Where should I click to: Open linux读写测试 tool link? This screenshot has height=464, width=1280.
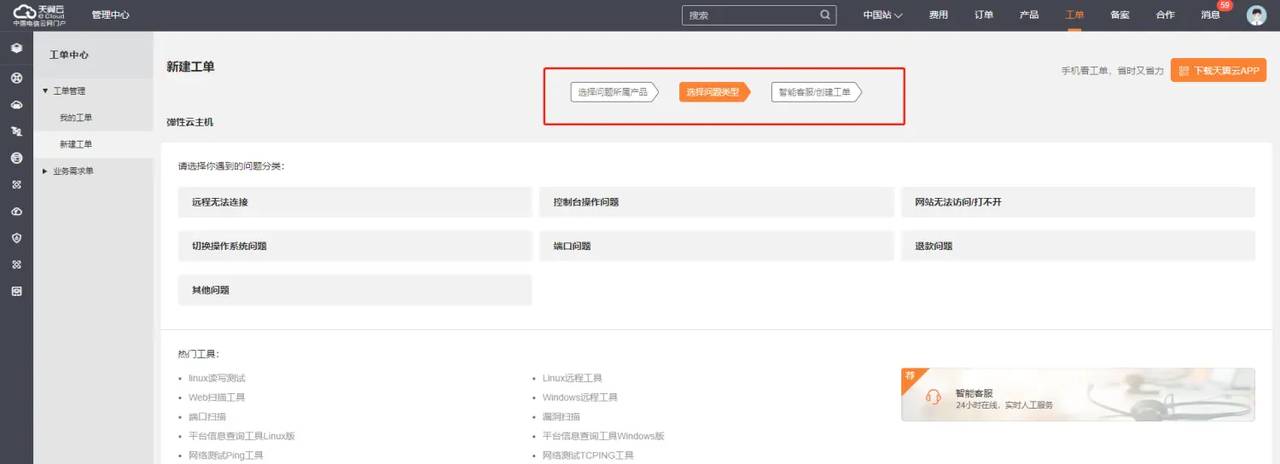[x=217, y=378]
